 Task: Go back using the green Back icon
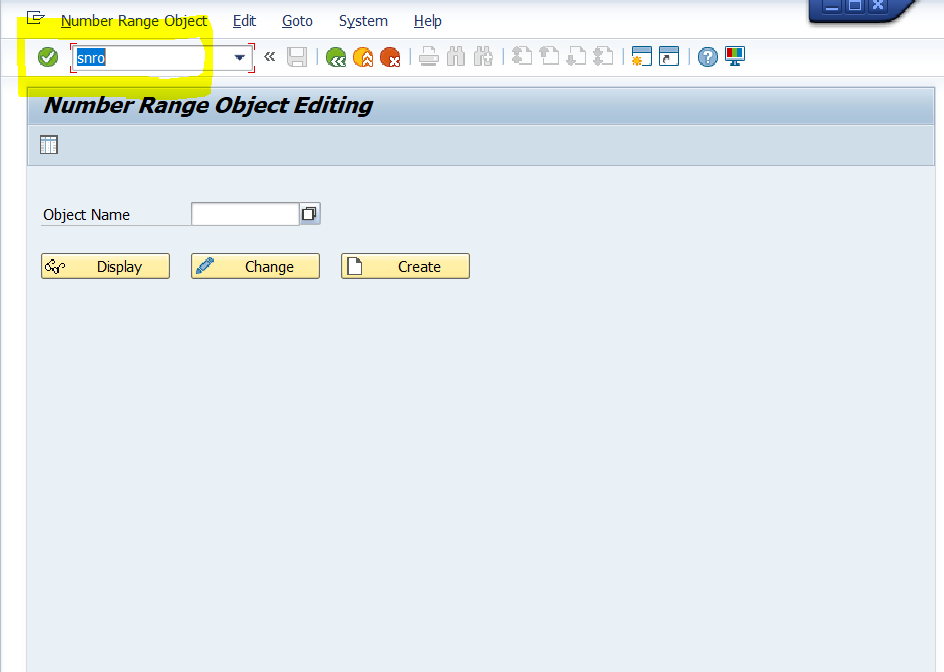(x=336, y=57)
